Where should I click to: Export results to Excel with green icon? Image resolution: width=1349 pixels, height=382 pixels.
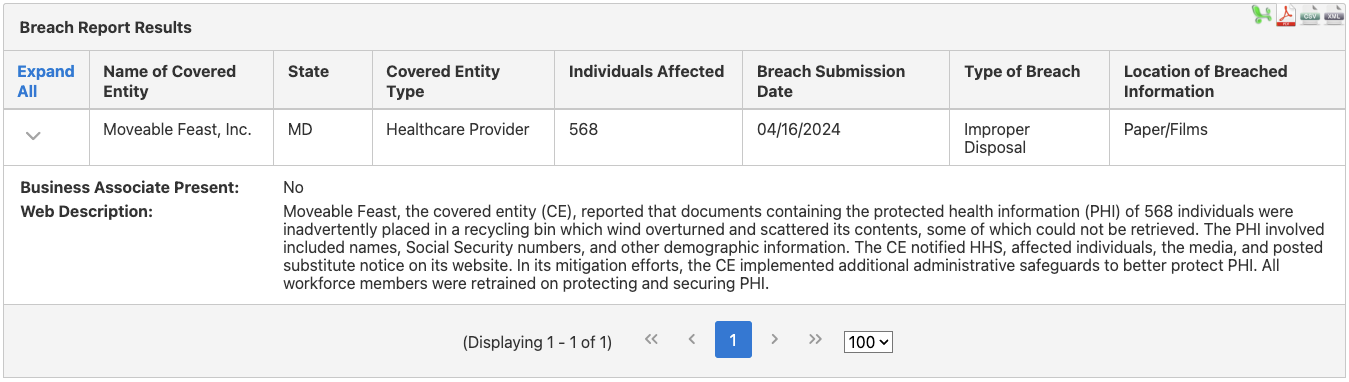[x=1262, y=15]
